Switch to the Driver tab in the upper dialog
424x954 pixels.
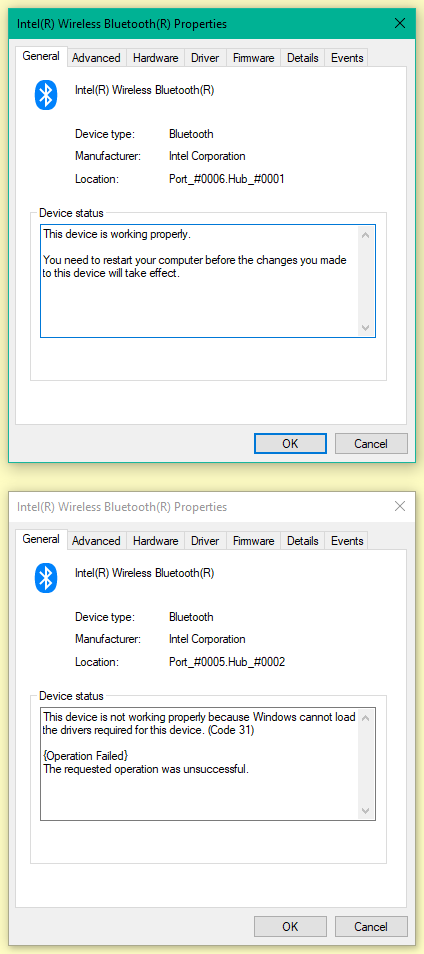click(205, 58)
